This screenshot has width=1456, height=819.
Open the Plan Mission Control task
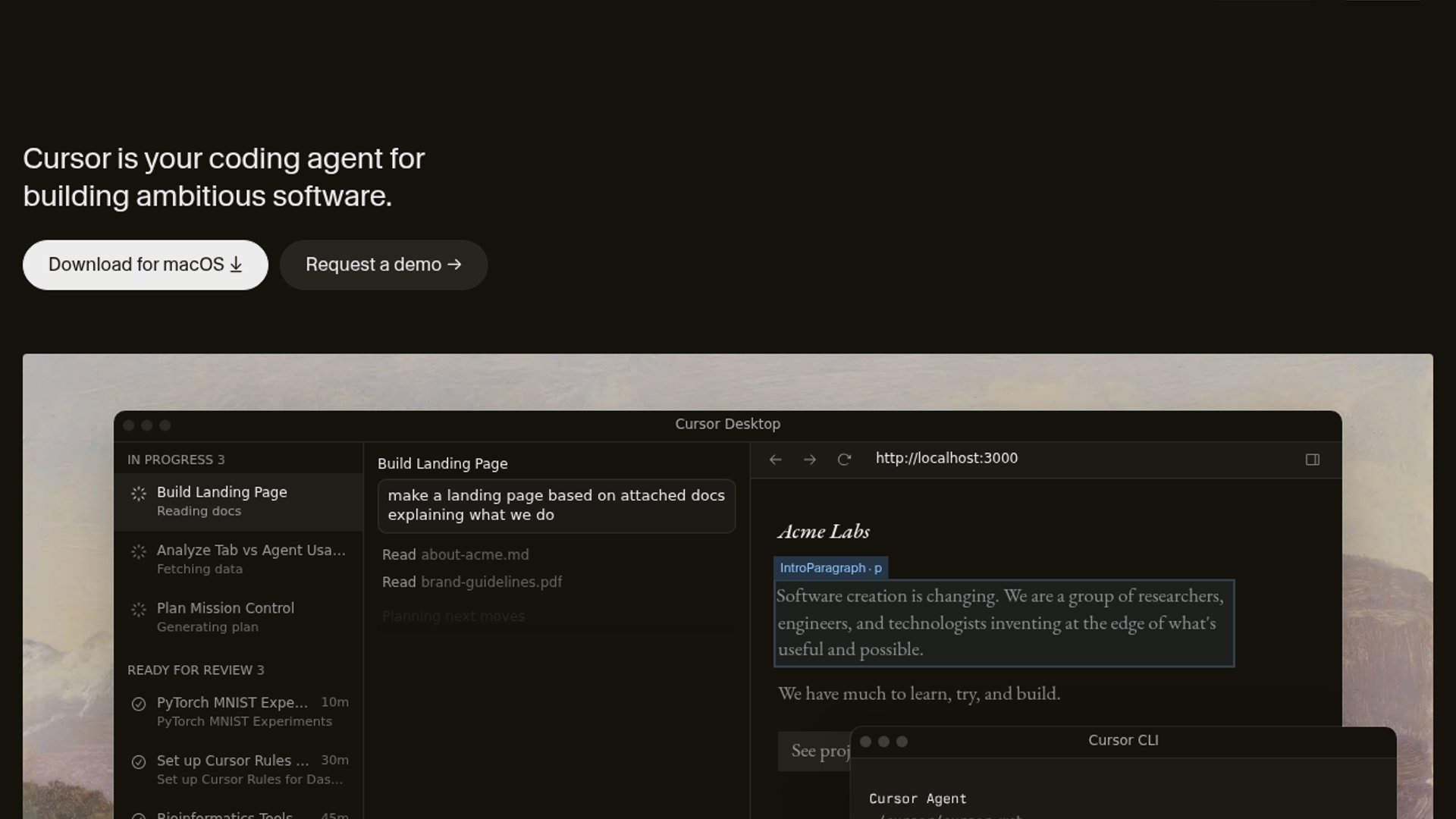click(x=239, y=617)
